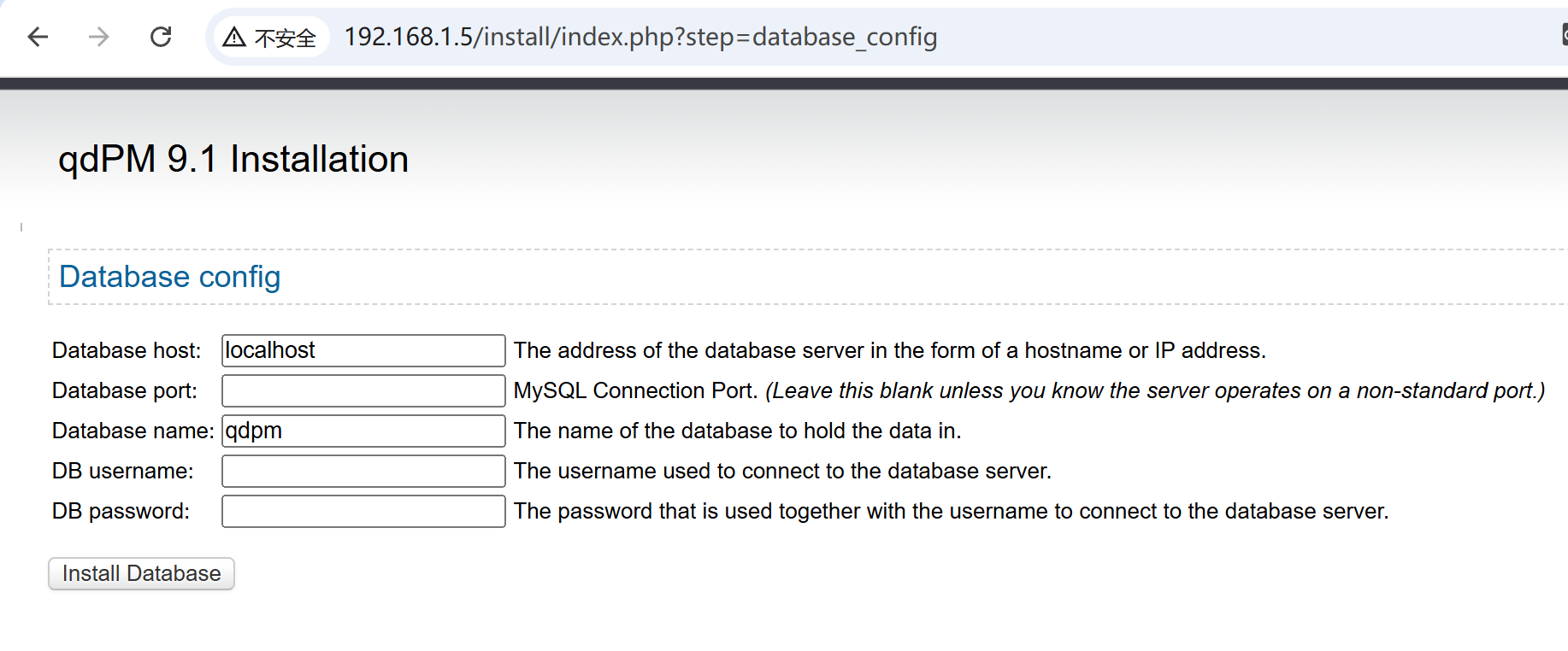Click the empty Database port field
1568x651 pixels.
point(363,390)
